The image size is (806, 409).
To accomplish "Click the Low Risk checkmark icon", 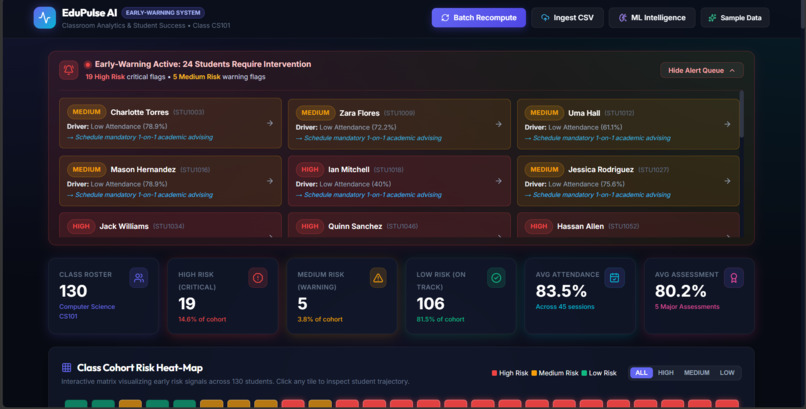I will (x=496, y=278).
